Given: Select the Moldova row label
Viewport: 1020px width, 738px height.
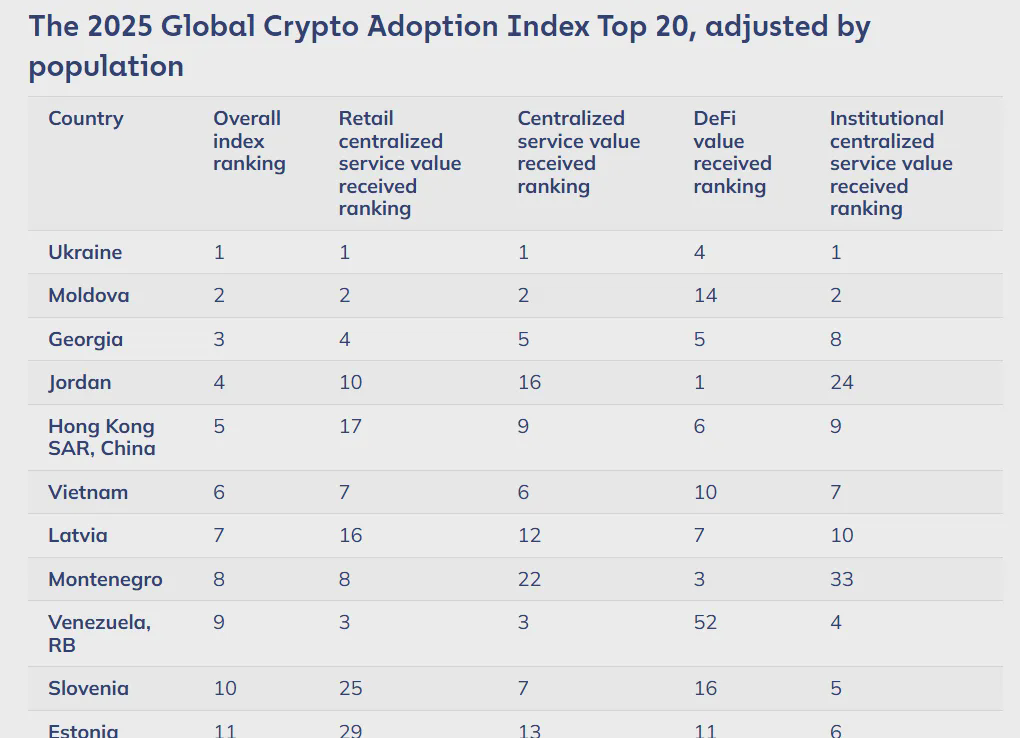Looking at the screenshot, I should [89, 296].
